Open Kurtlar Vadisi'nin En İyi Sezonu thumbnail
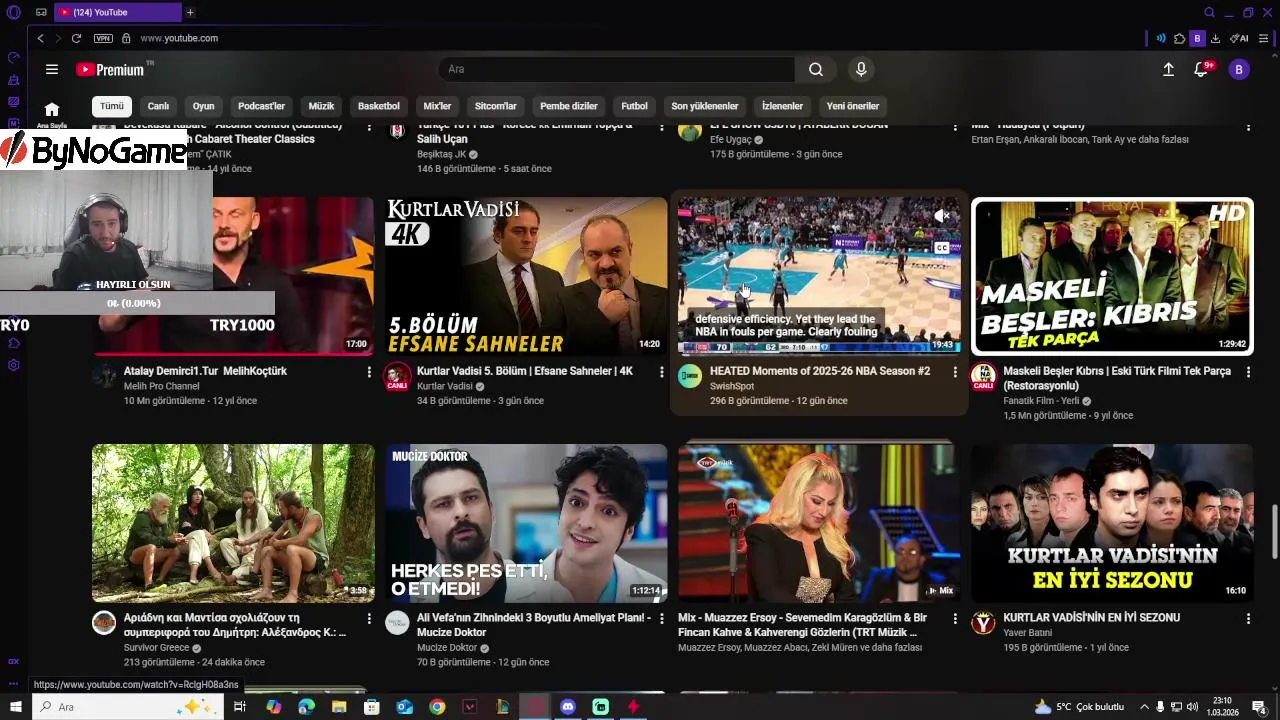This screenshot has height=720, width=1280. pos(1112,523)
